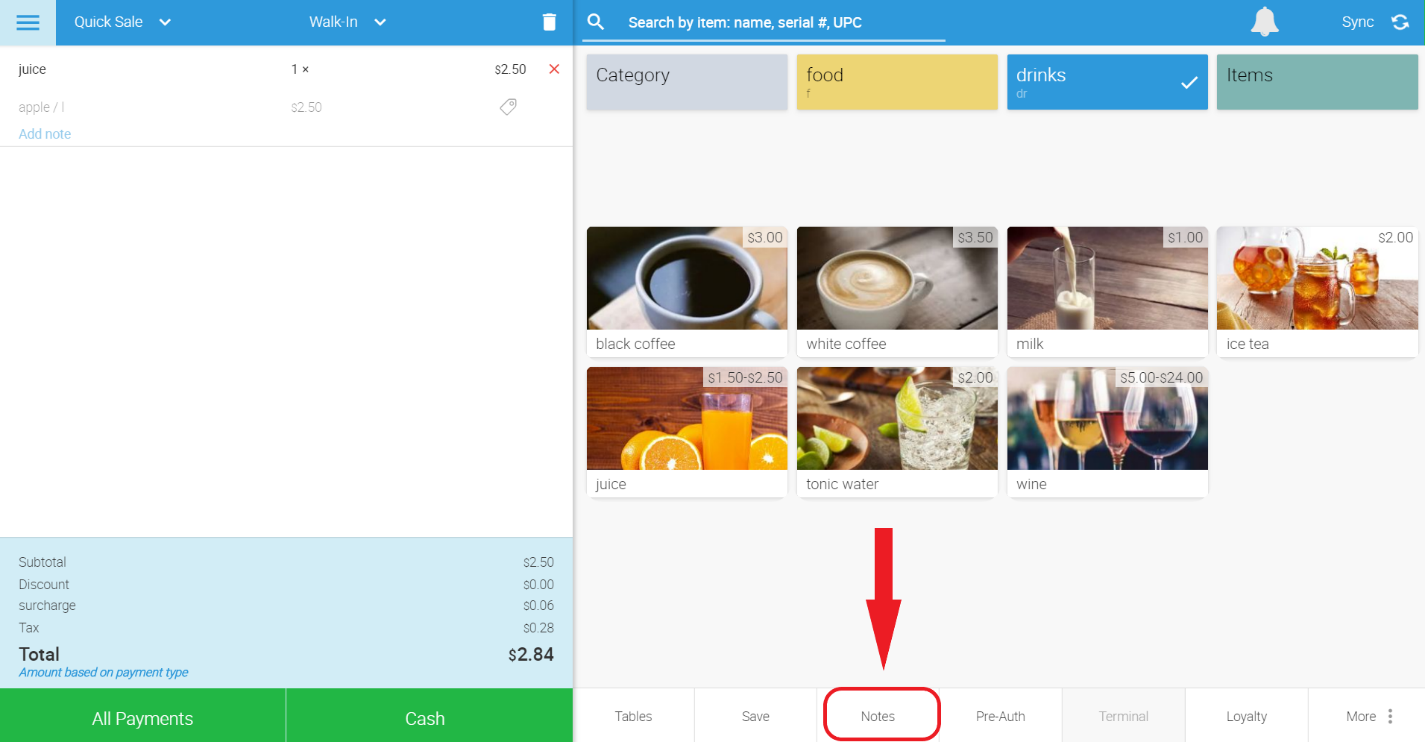Select the Items tile

click(1317, 82)
